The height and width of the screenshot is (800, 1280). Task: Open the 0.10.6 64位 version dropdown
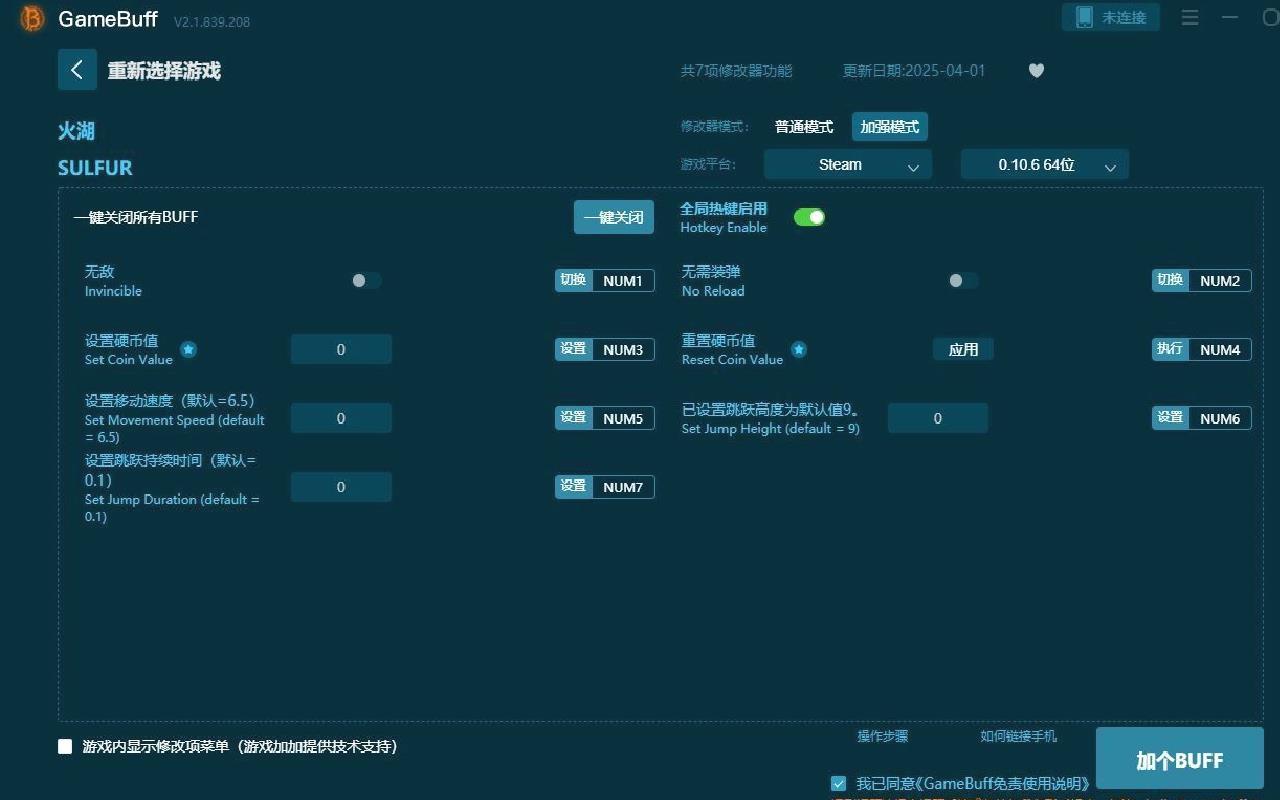[1045, 165]
